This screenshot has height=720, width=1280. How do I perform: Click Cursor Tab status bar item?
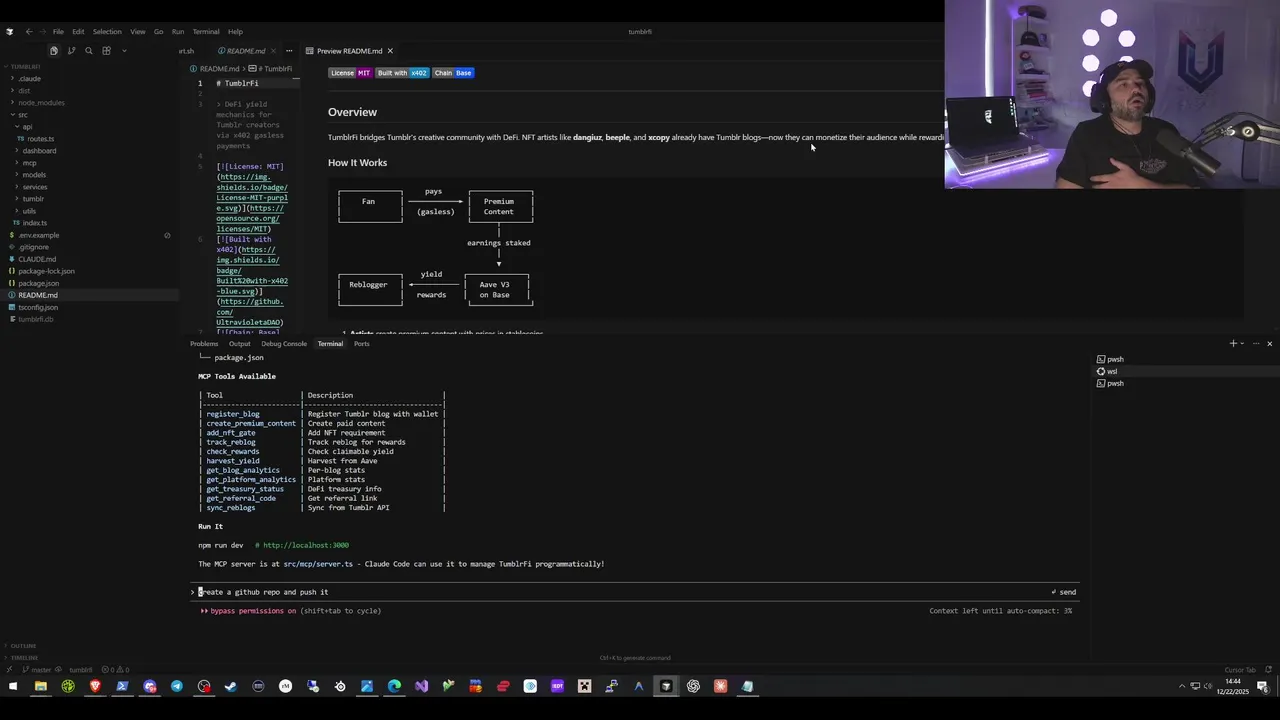(x=1240, y=670)
